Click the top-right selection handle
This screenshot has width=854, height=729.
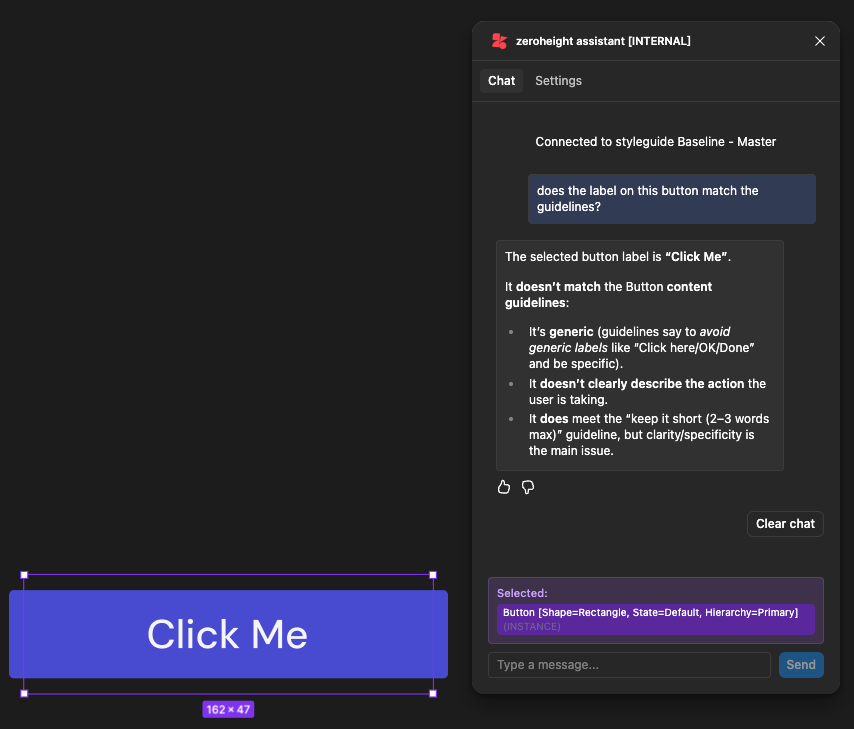(433, 575)
